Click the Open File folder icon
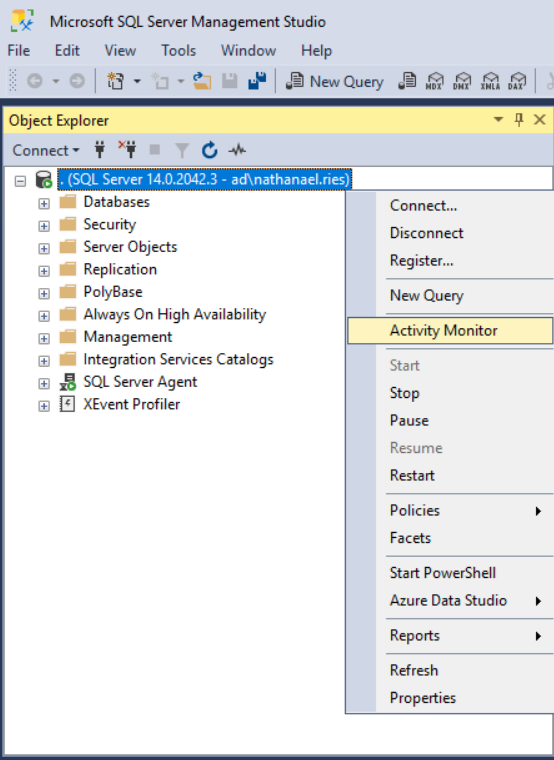This screenshot has width=554, height=760. point(202,81)
